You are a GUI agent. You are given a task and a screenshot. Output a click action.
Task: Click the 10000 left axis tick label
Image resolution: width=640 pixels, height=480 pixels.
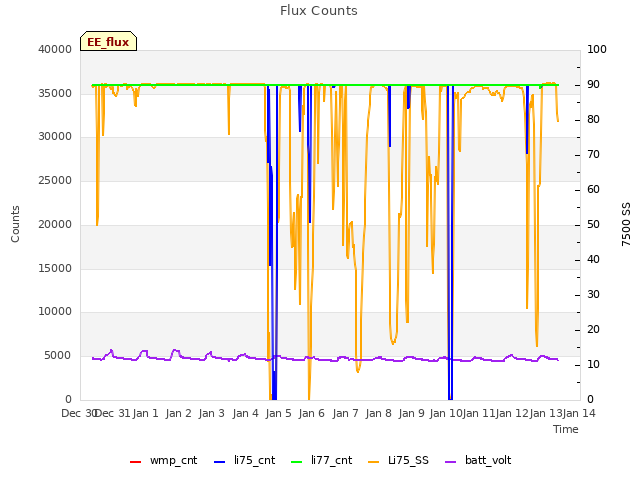coord(55,312)
